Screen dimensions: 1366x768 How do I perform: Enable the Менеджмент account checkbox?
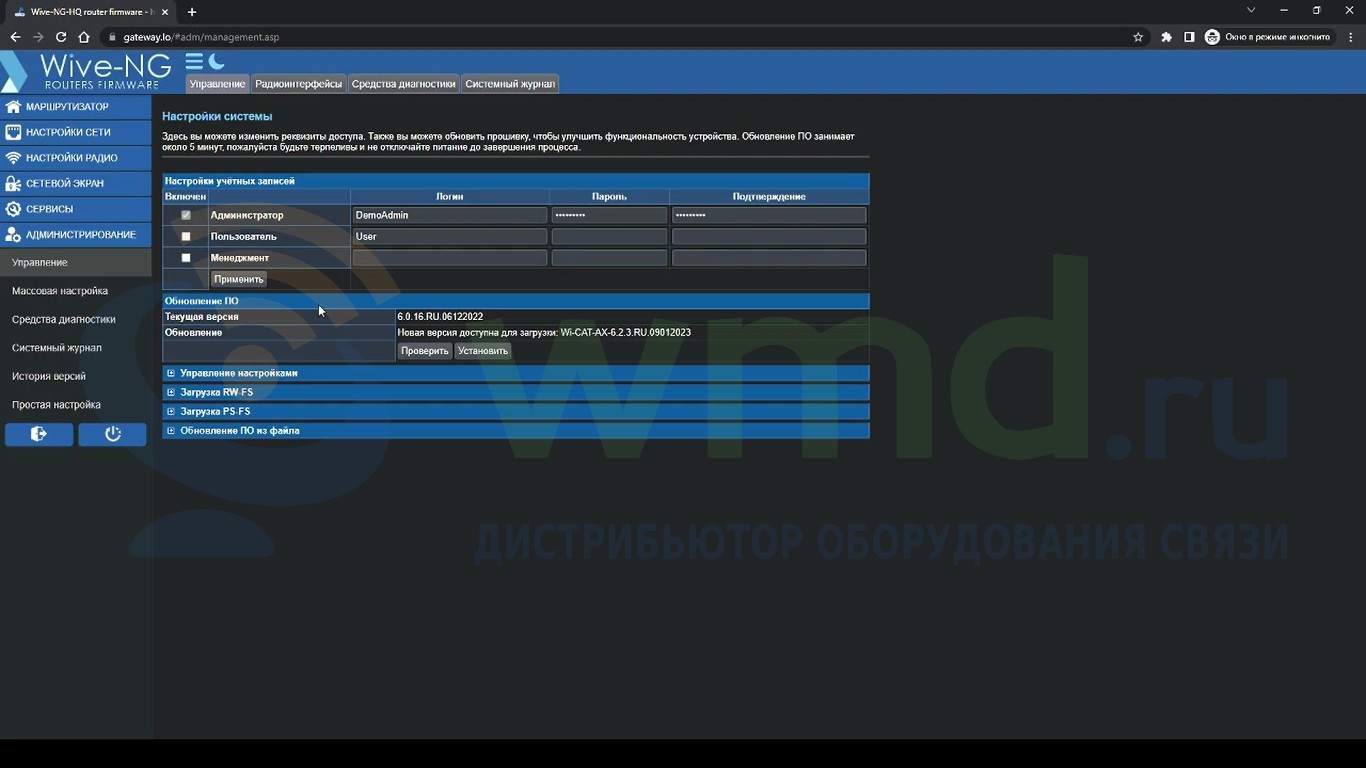click(185, 258)
